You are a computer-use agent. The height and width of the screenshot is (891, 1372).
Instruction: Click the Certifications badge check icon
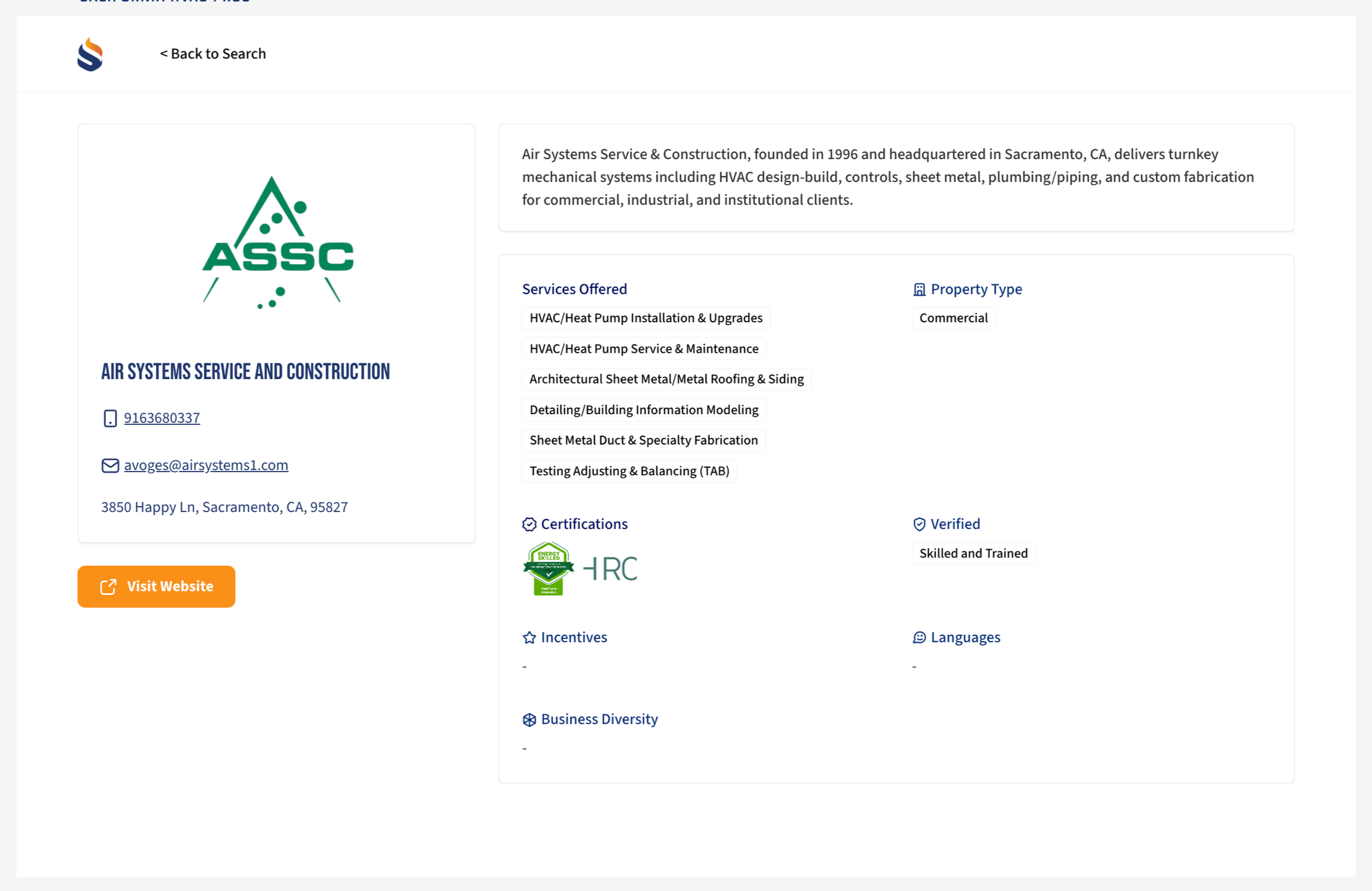click(529, 524)
